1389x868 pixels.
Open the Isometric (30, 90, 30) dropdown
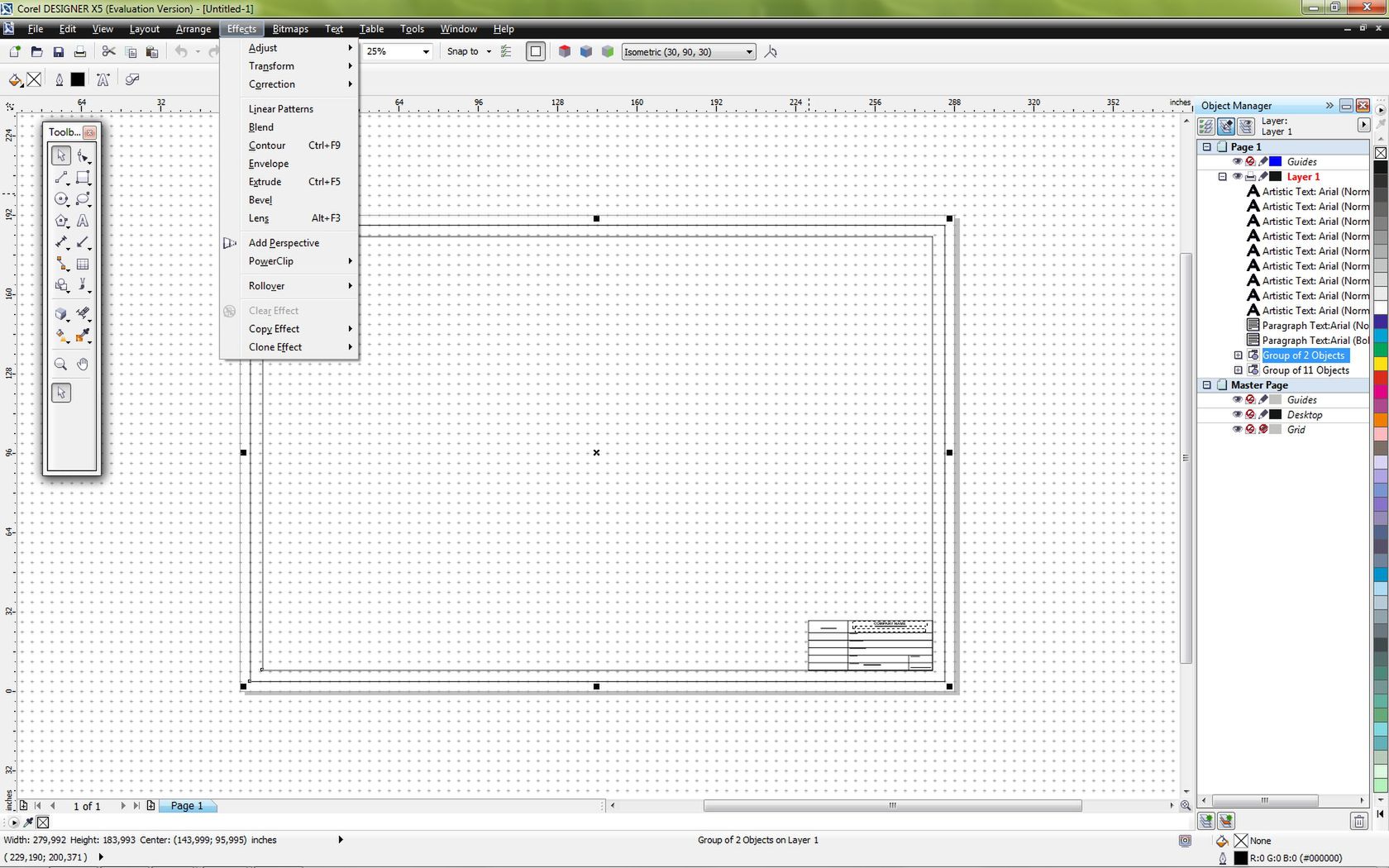(749, 51)
